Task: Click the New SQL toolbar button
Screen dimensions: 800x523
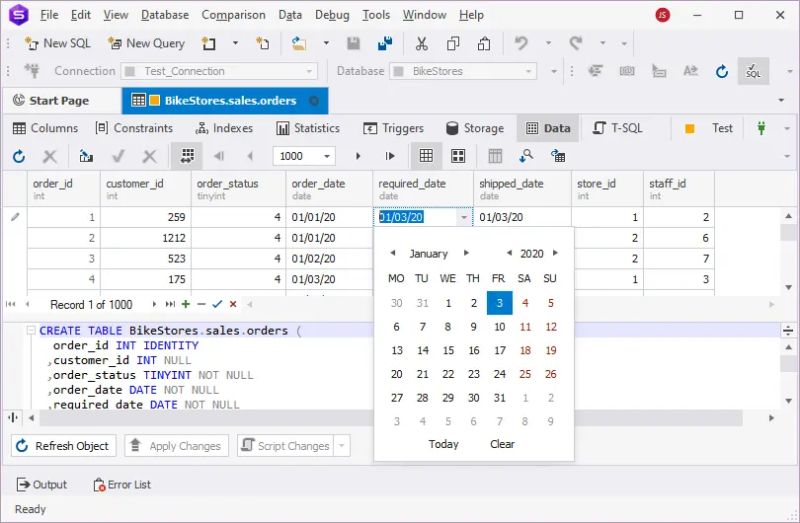Action: click(x=58, y=43)
